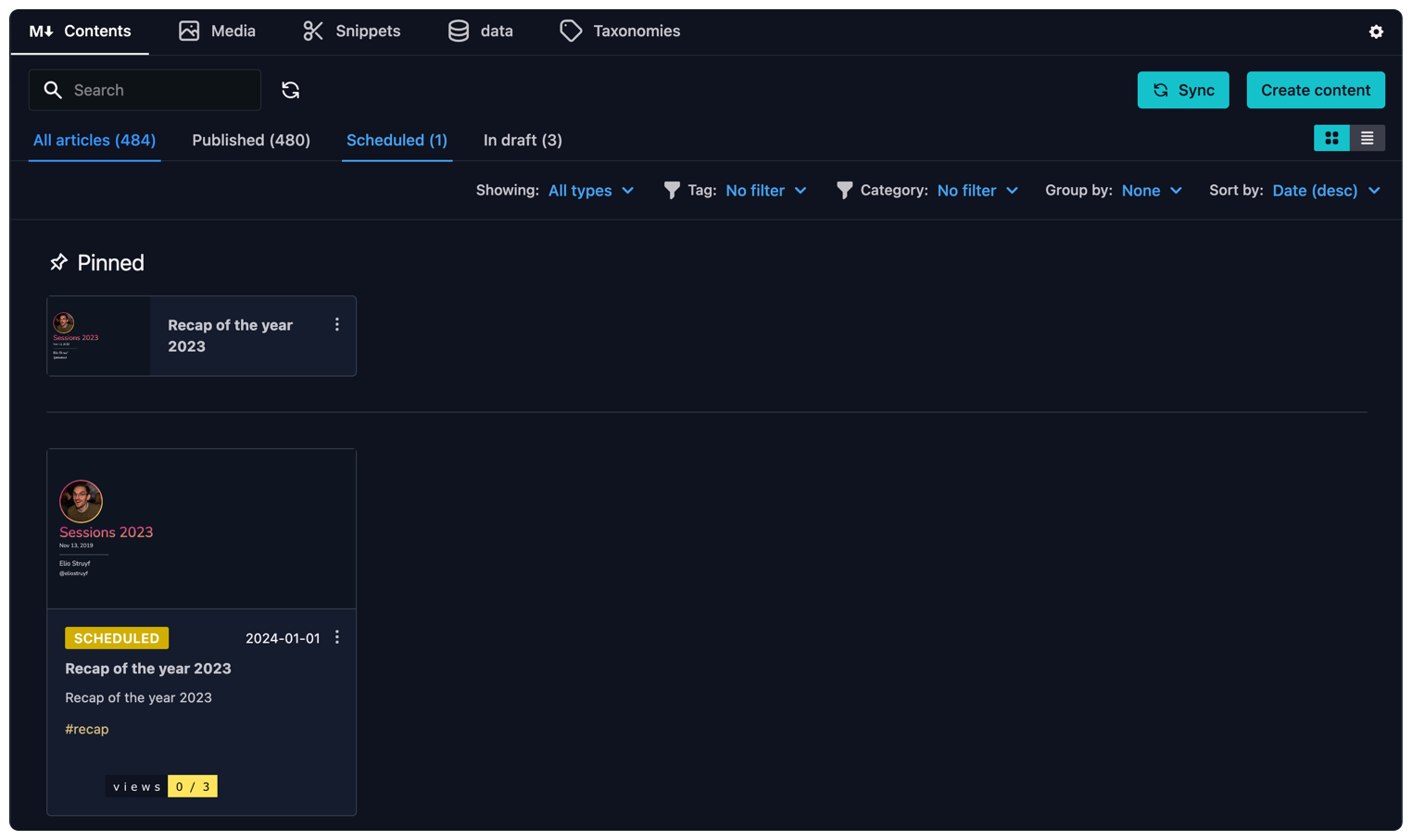Screen dimensions: 1412x840
Task: Click the Taxonomies tag icon
Action: coord(571,31)
